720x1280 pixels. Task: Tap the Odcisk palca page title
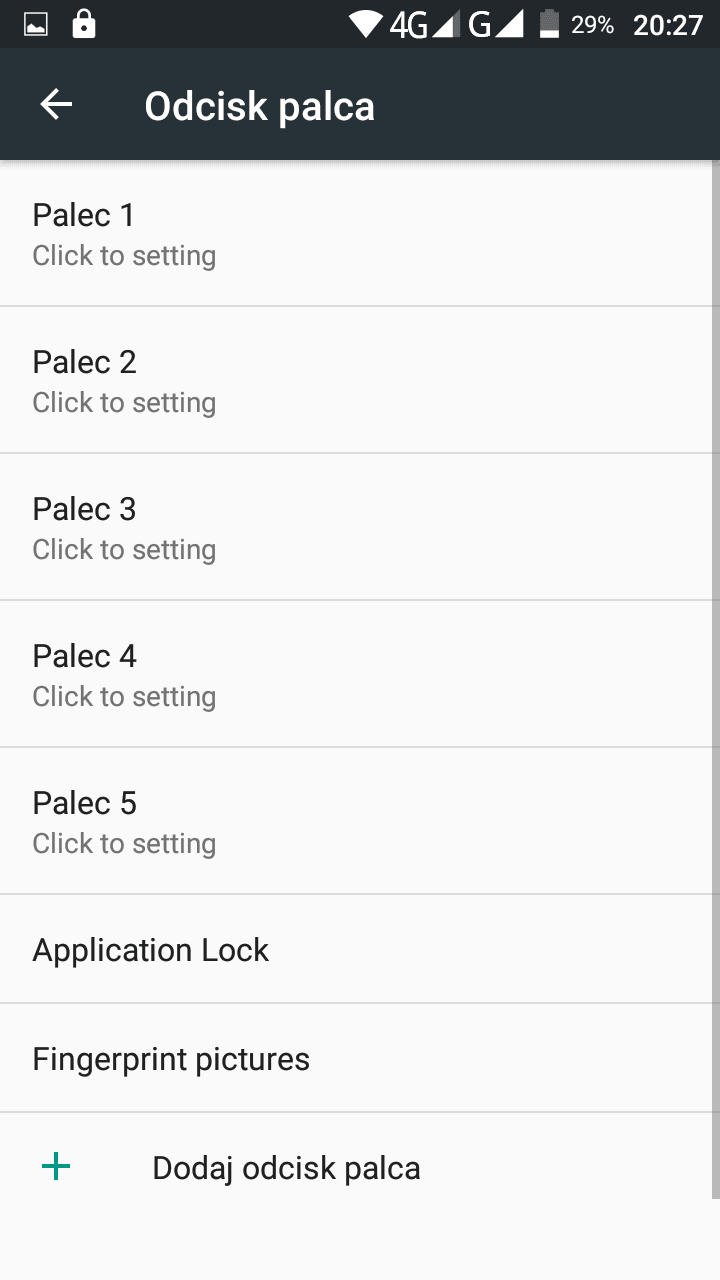coord(259,106)
